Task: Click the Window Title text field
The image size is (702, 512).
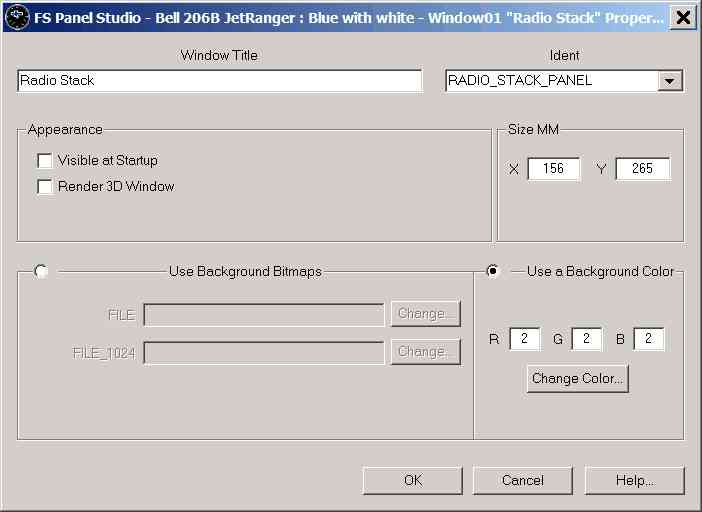Action: pos(219,81)
